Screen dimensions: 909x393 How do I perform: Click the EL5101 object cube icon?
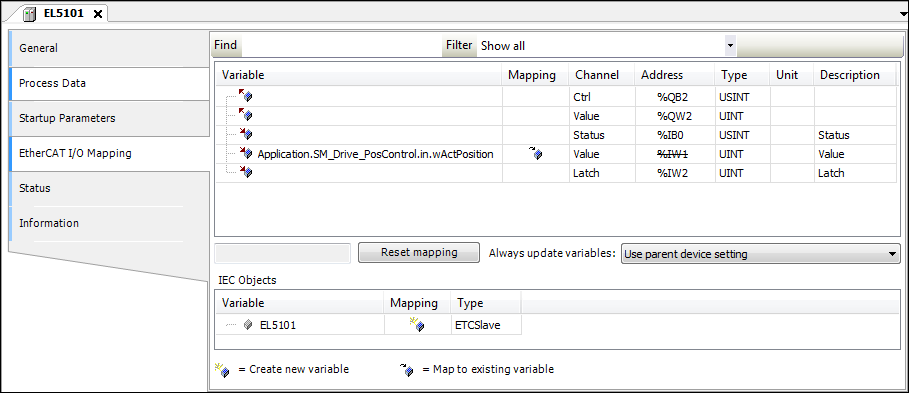click(x=248, y=325)
